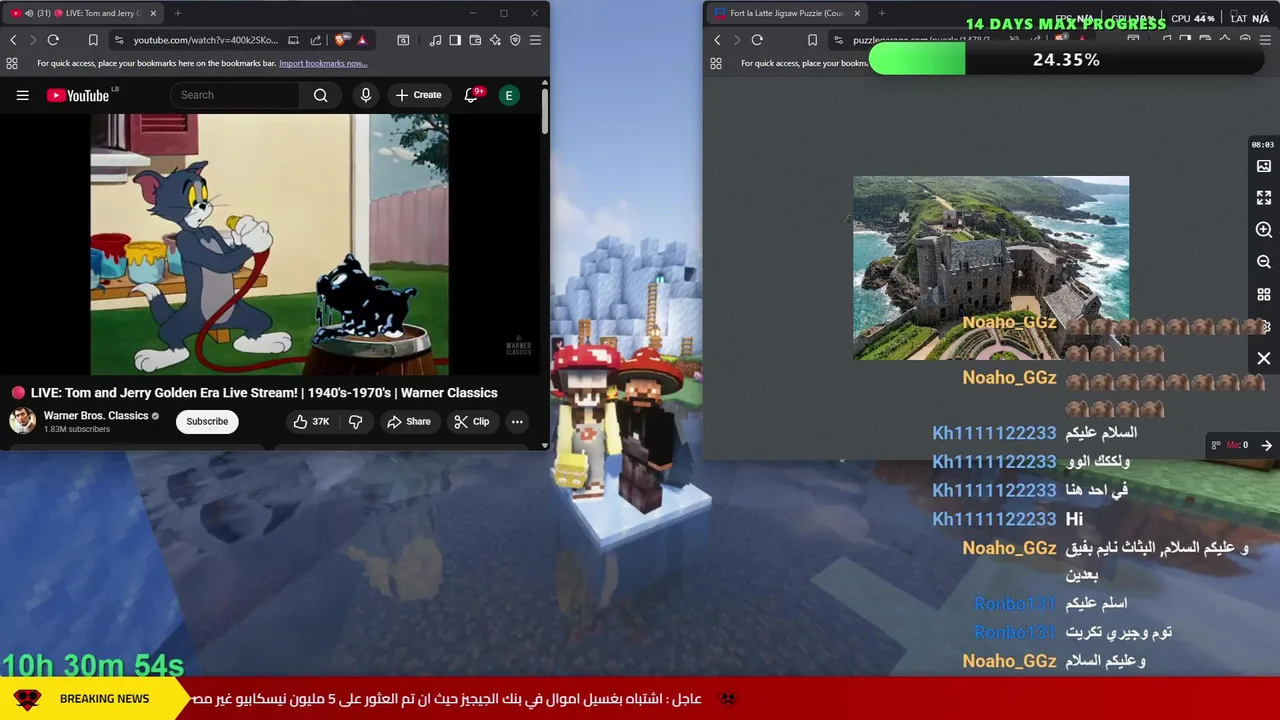The height and width of the screenshot is (720, 1280).
Task: Click the Tom and Jerry video player
Action: [x=270, y=244]
